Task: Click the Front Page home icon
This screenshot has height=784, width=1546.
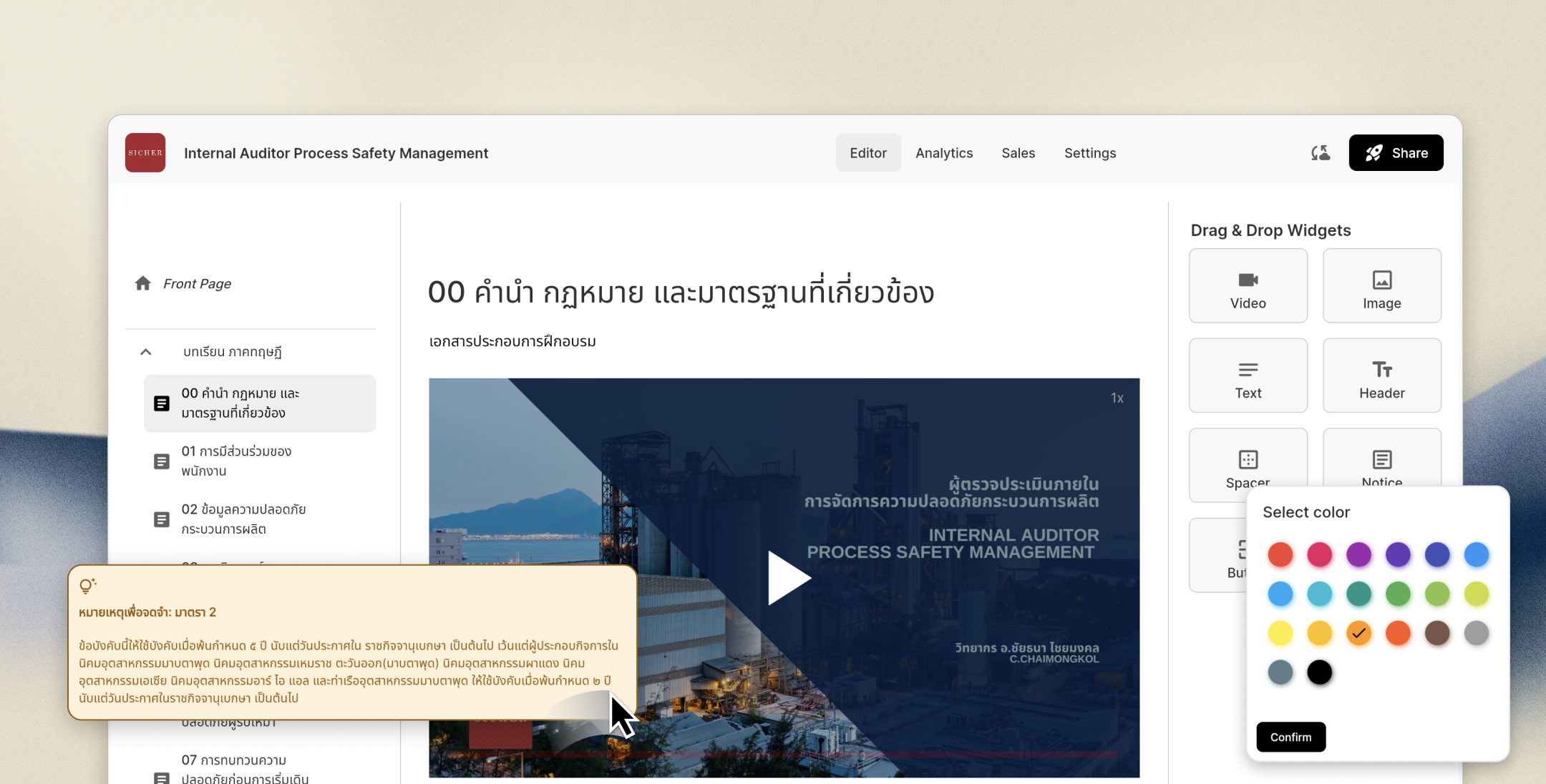Action: pos(143,284)
